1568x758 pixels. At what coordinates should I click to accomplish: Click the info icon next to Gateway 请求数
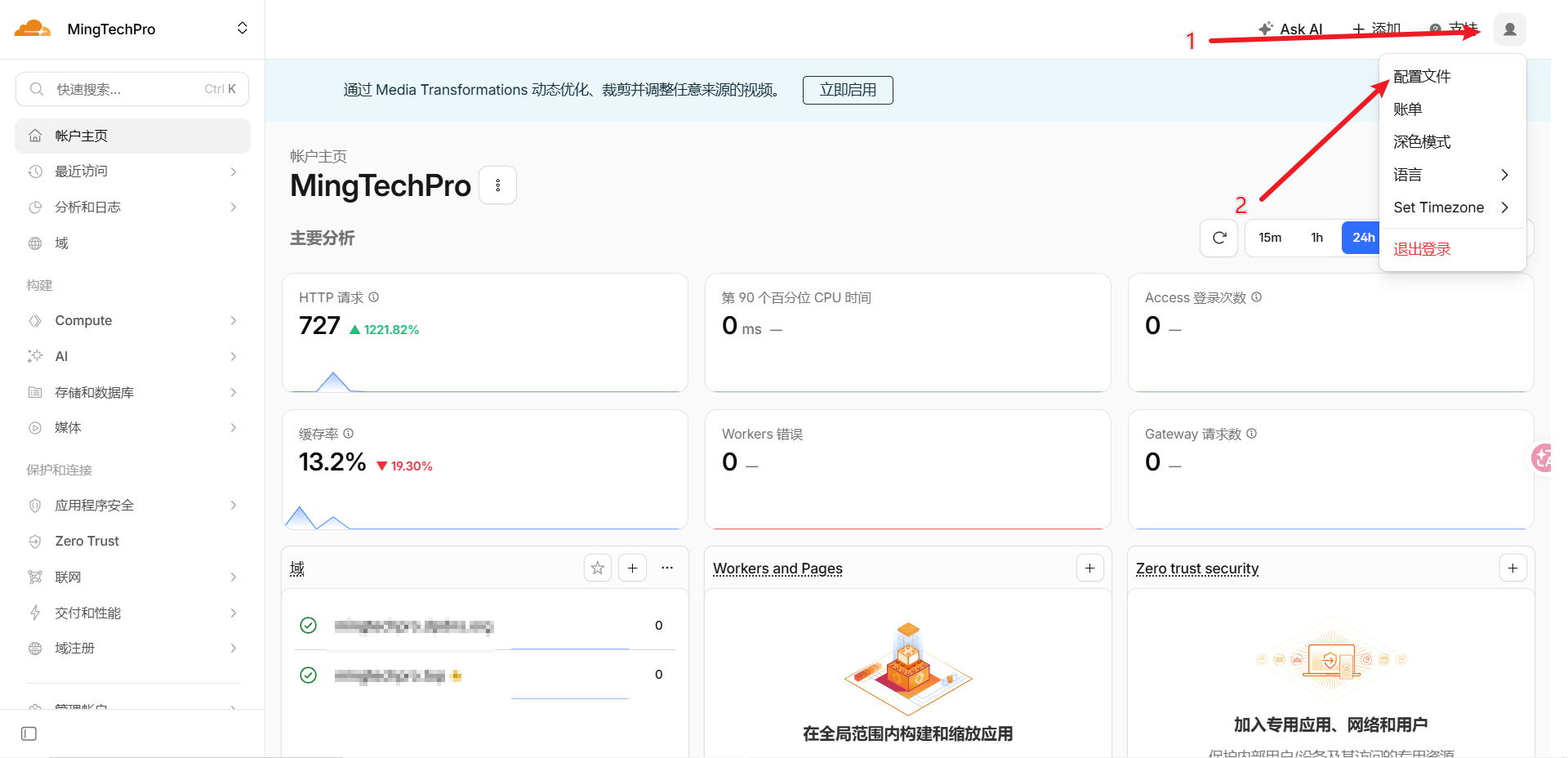tap(1251, 434)
